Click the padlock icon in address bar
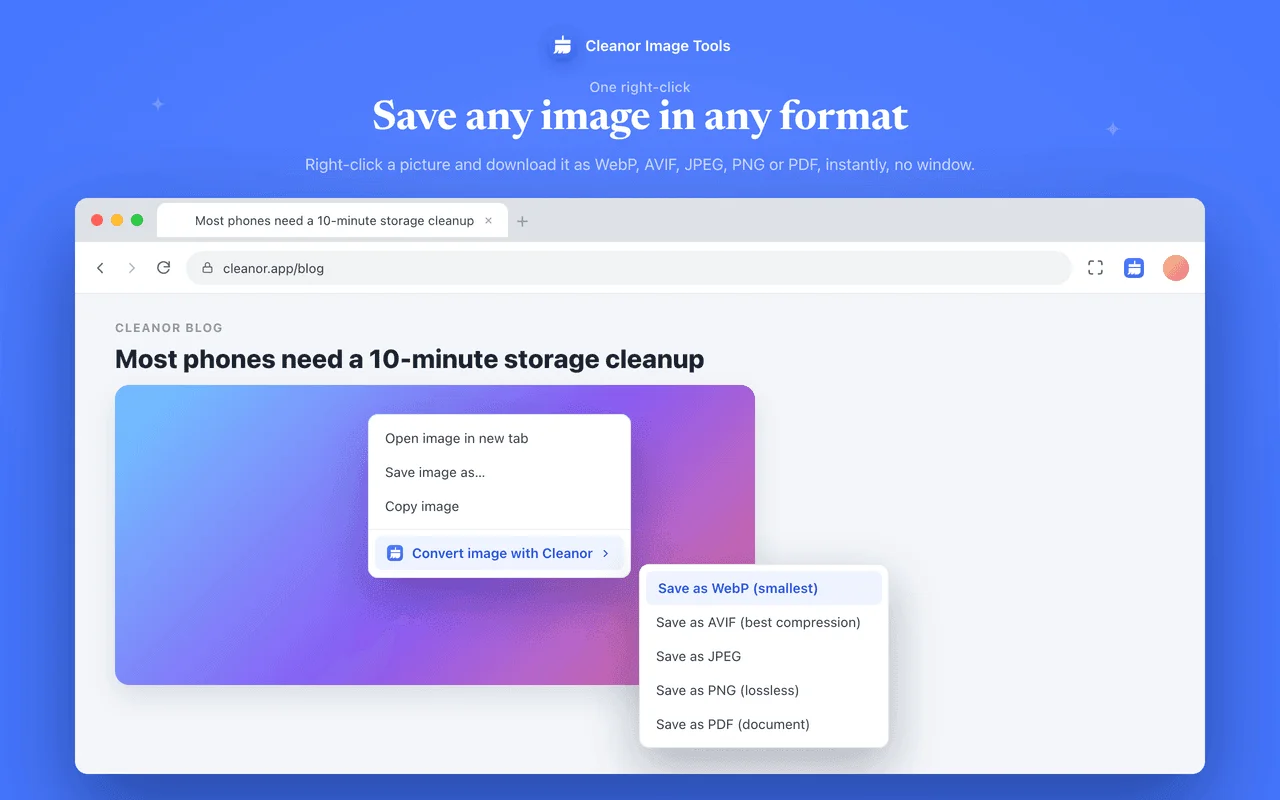The height and width of the screenshot is (800, 1280). pyautogui.click(x=208, y=268)
